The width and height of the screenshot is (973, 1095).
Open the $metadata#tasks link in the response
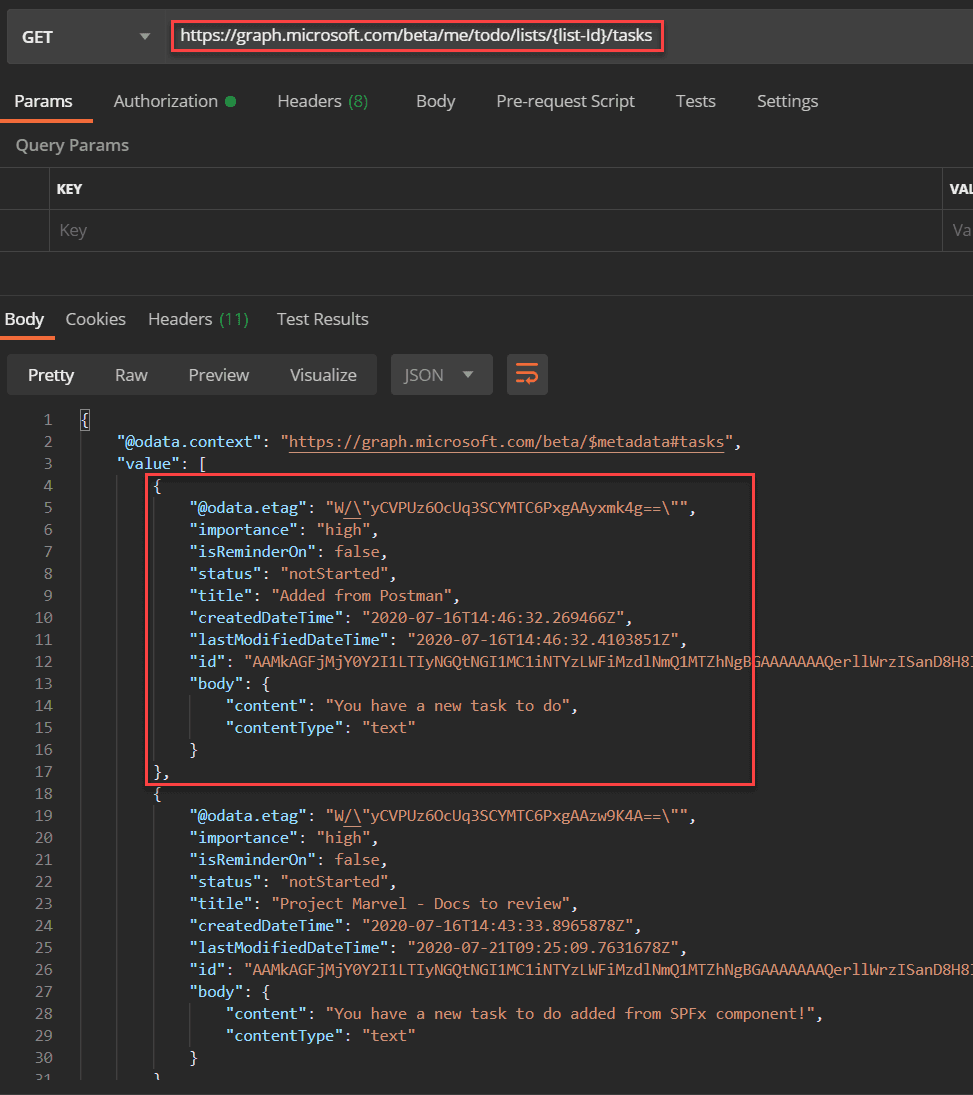pyautogui.click(x=506, y=442)
